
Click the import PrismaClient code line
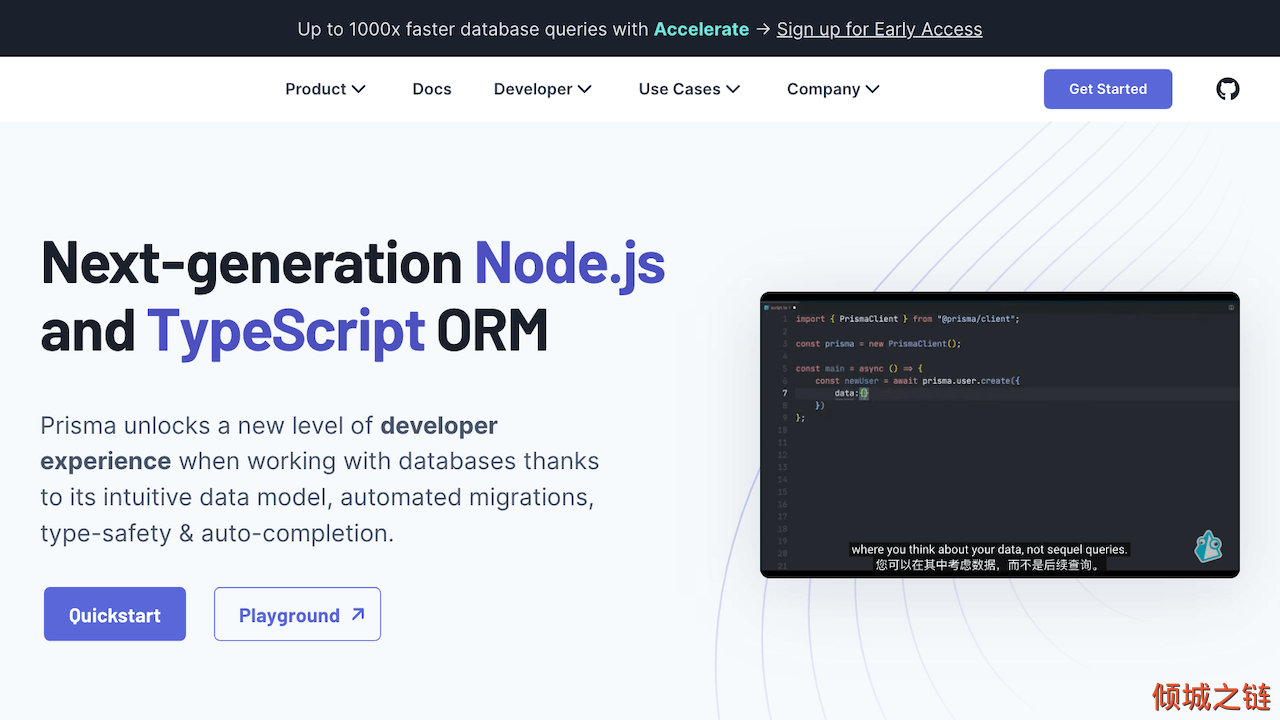tap(908, 319)
